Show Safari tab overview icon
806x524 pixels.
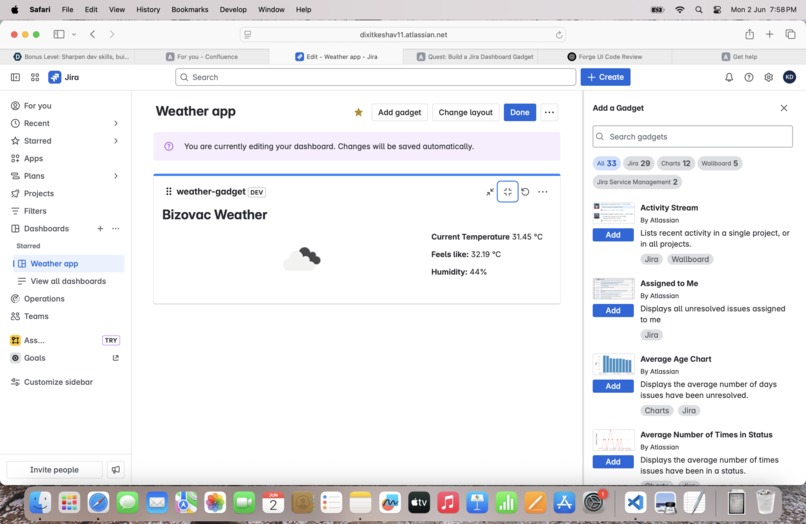790,34
